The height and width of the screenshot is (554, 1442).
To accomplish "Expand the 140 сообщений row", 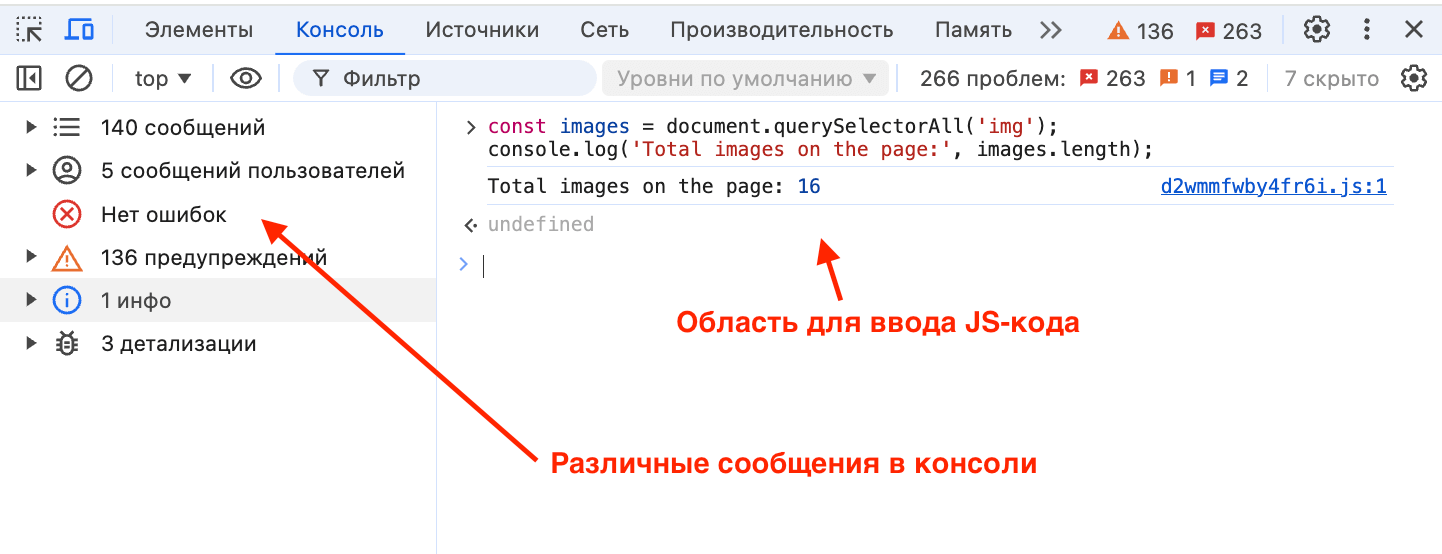I will click(x=31, y=127).
